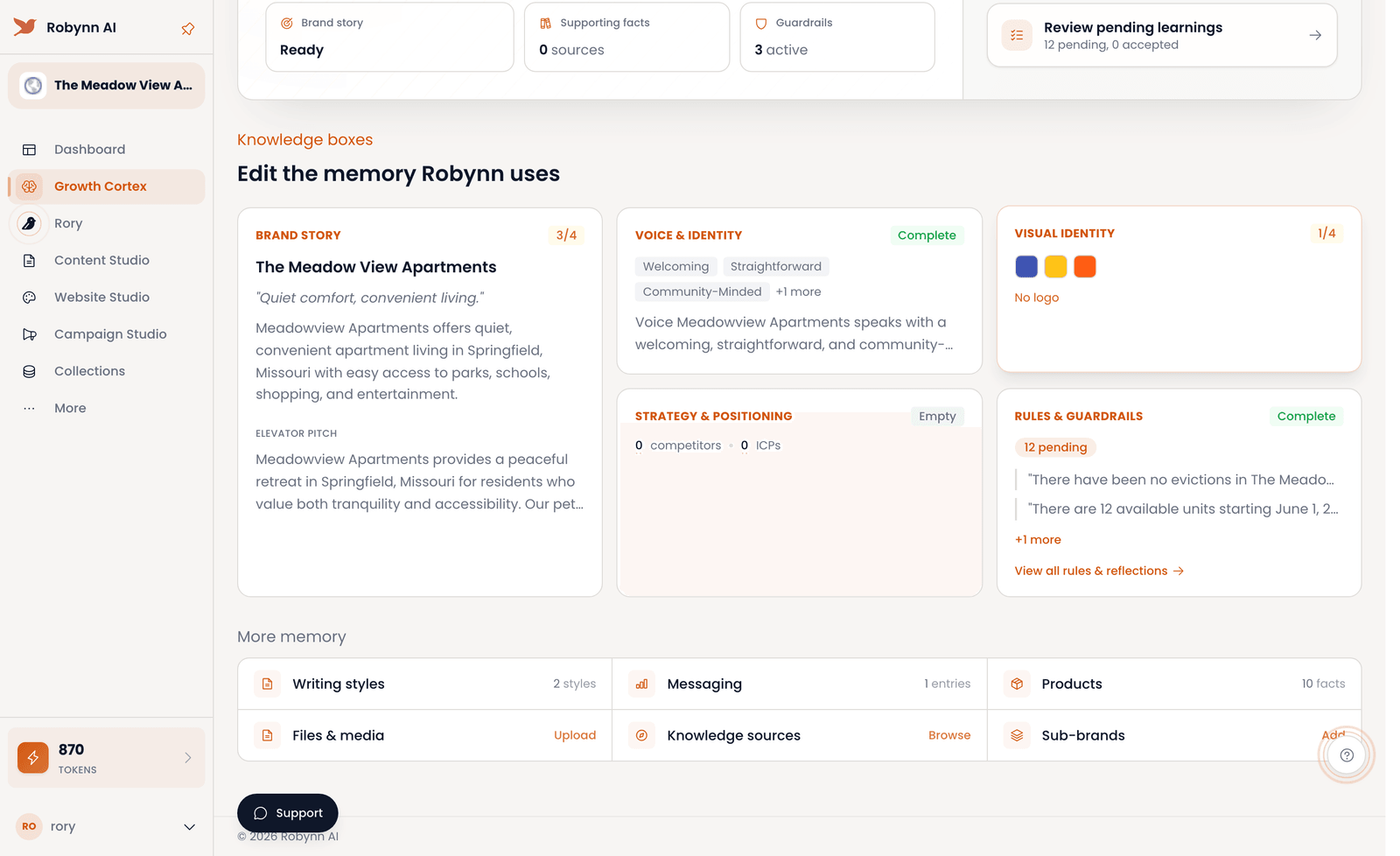The width and height of the screenshot is (1400, 856).
Task: Click the Campaign Studio icon
Action: (29, 334)
